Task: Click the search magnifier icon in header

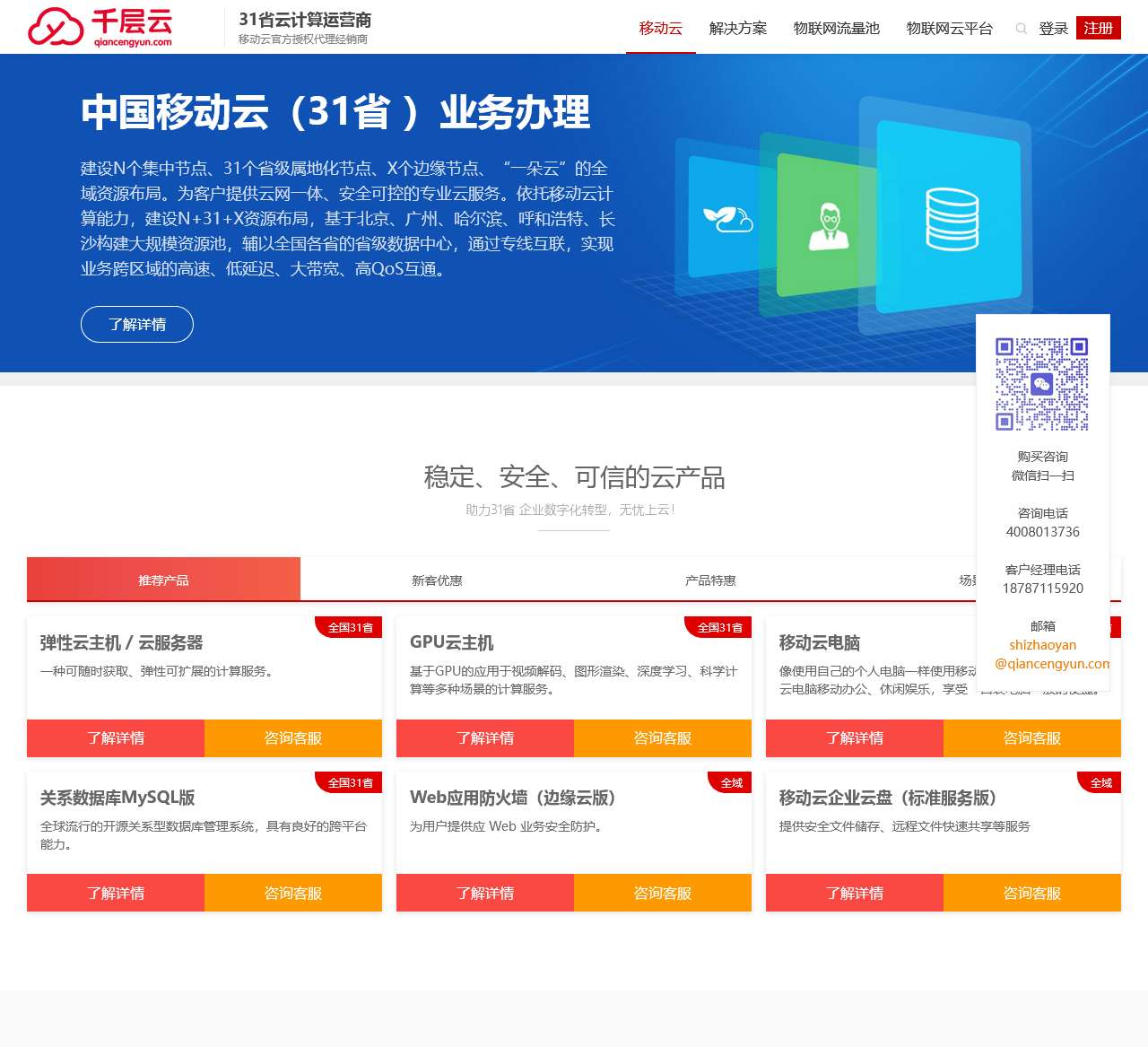Action: [1021, 29]
